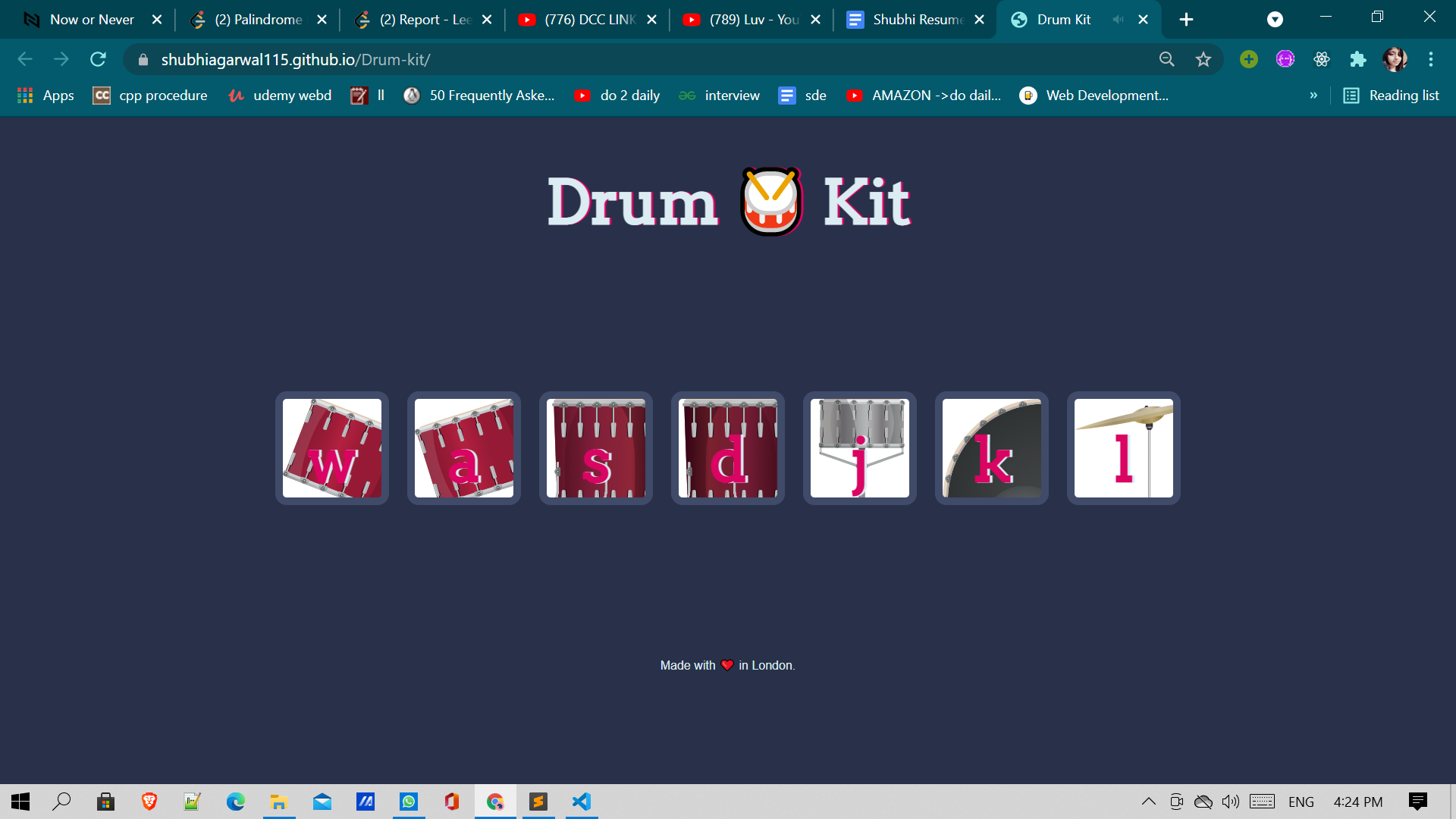
Task: Open the notification center icon
Action: (x=1417, y=802)
